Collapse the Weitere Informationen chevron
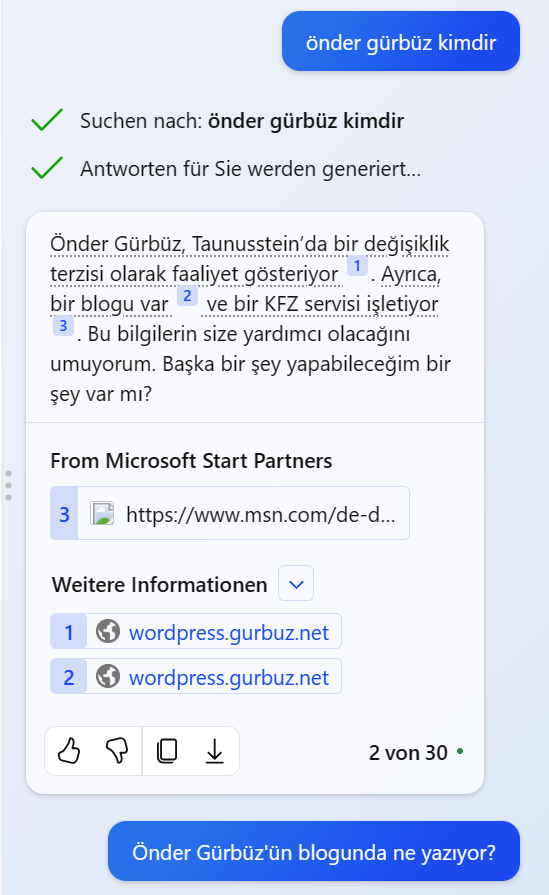 click(x=296, y=583)
